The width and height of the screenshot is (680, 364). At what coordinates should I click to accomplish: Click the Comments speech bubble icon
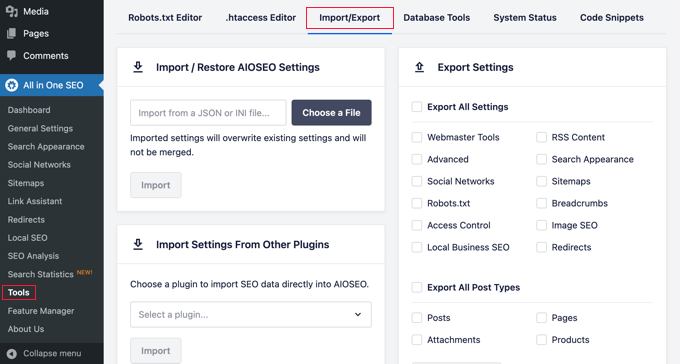[x=12, y=56]
